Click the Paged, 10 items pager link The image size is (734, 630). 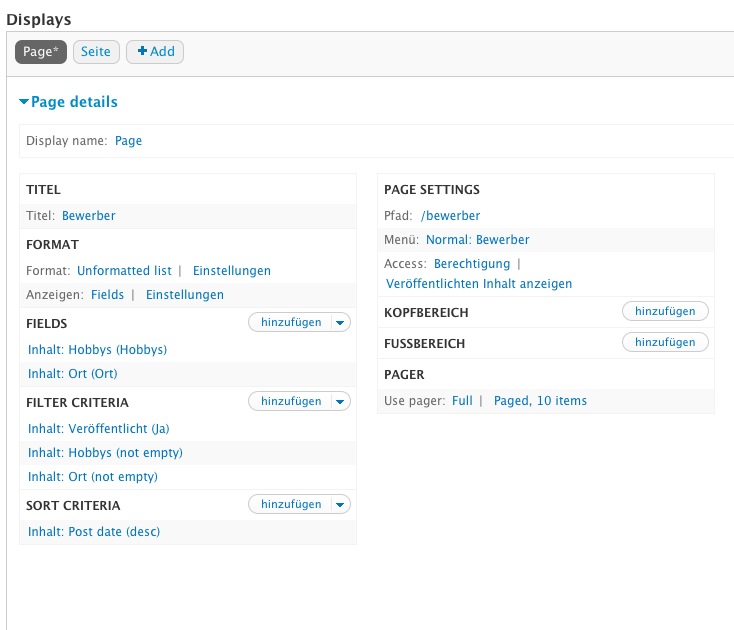pos(540,401)
